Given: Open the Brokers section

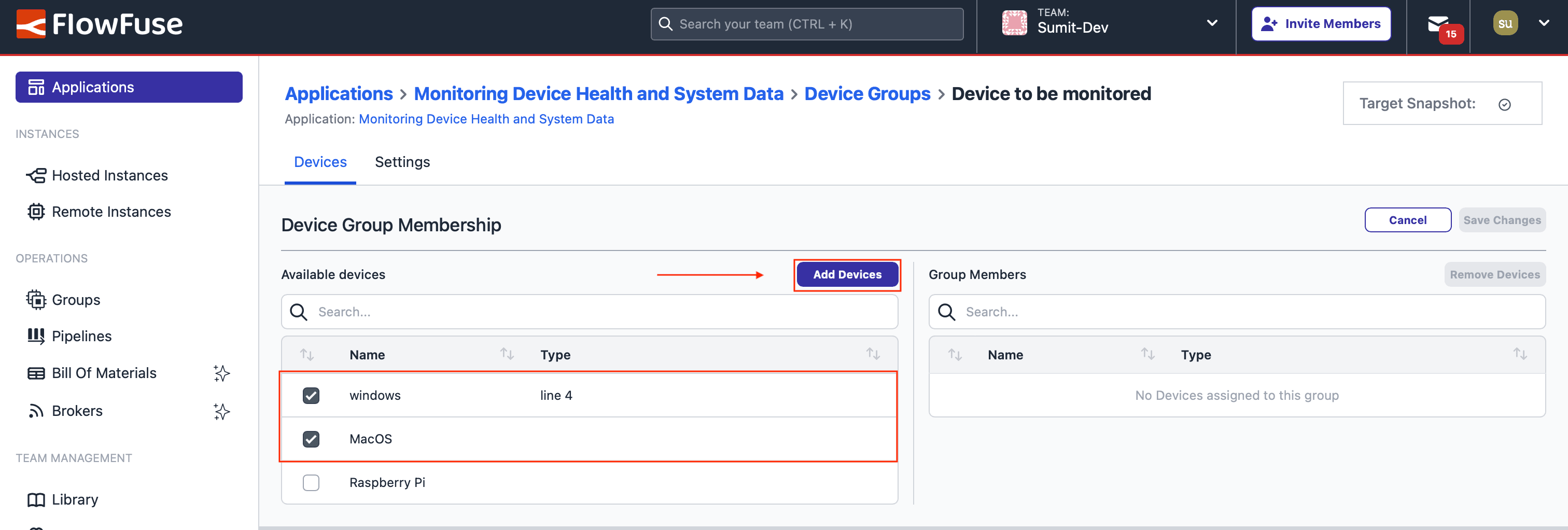Looking at the screenshot, I should (x=78, y=411).
